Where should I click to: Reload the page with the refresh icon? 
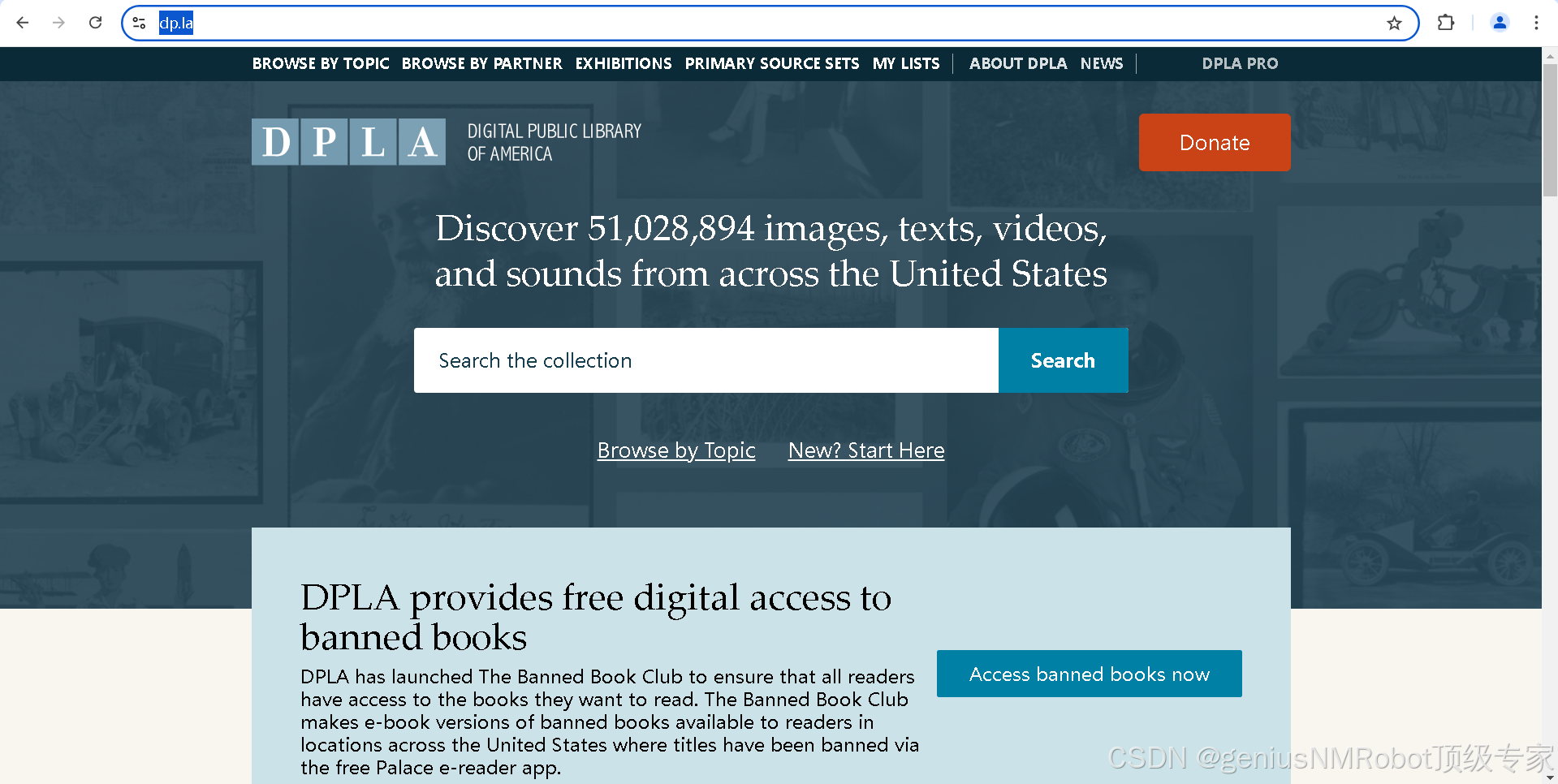[x=95, y=23]
